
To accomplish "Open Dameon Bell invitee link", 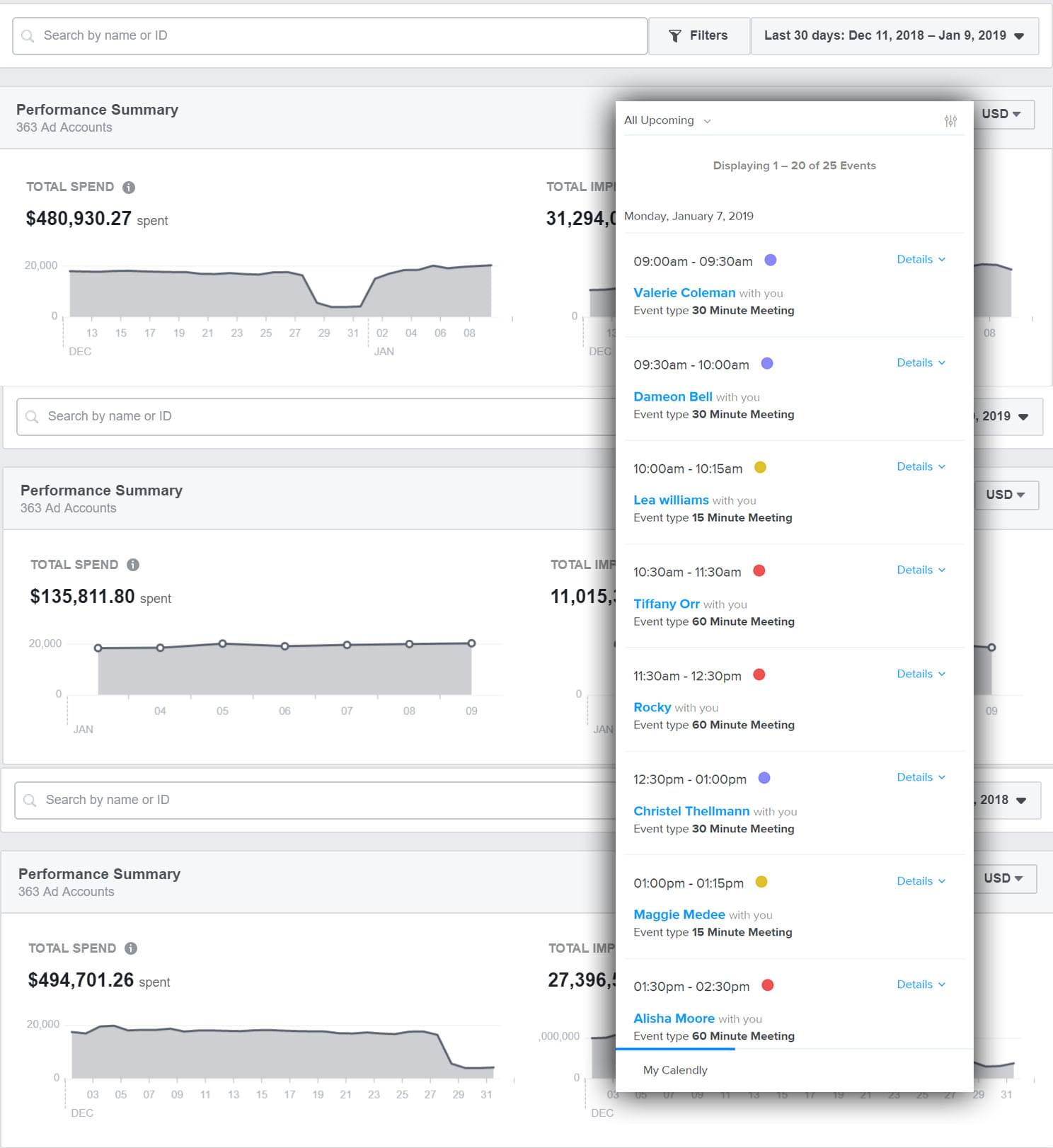I will pos(672,397).
